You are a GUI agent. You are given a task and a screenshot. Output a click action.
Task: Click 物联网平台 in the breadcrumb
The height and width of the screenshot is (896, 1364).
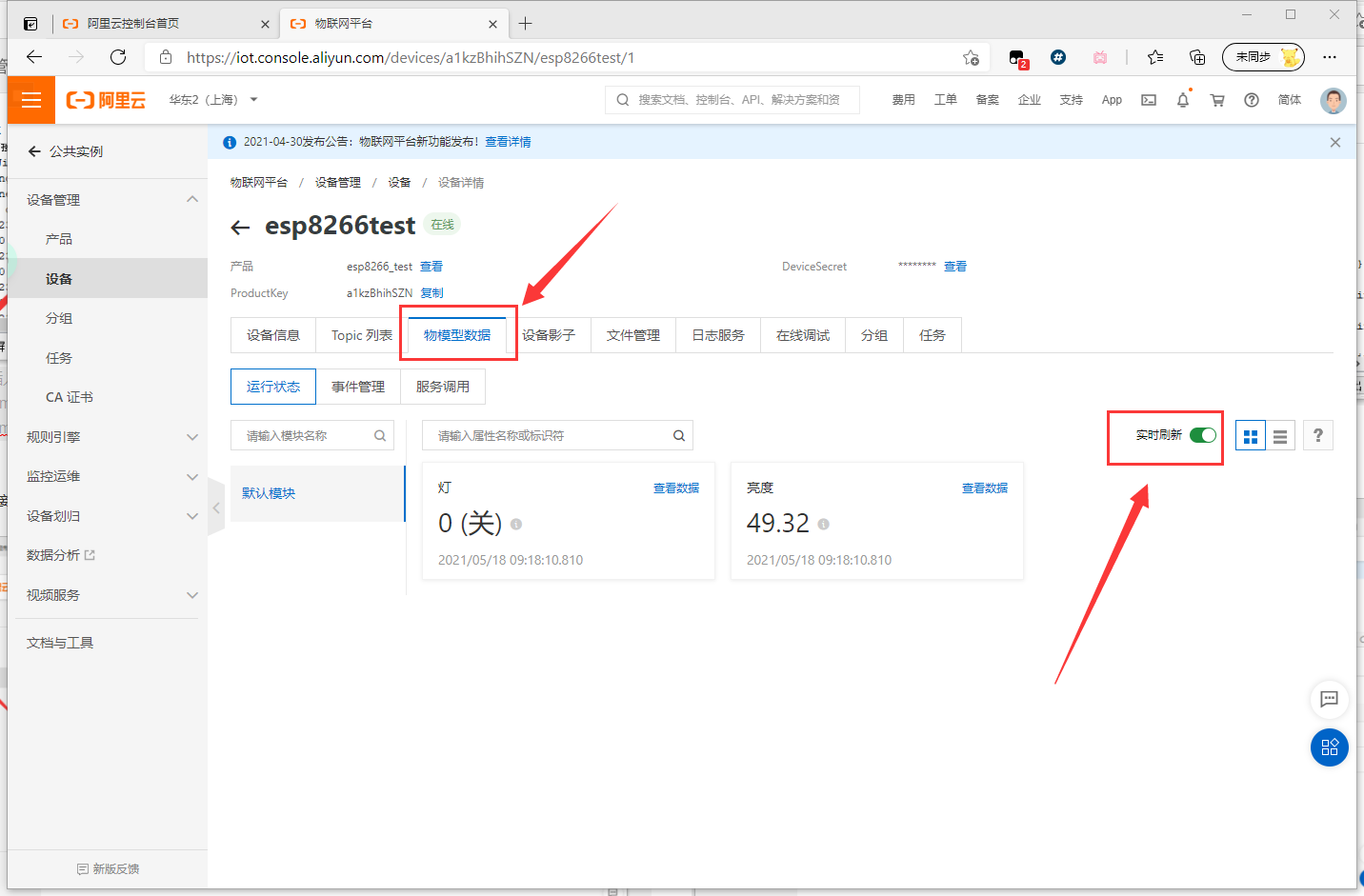point(258,183)
